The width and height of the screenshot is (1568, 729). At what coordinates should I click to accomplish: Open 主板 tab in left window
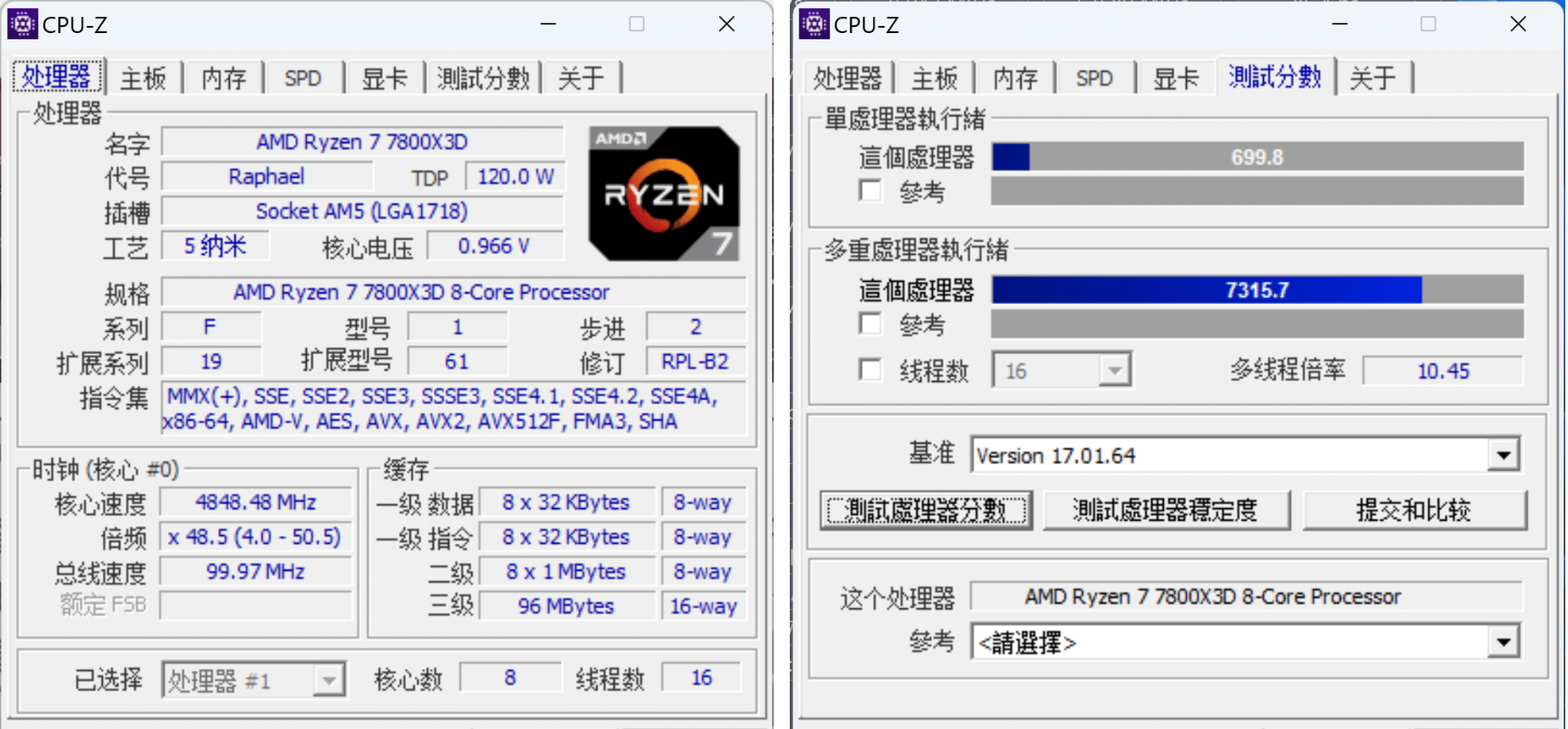tap(143, 79)
